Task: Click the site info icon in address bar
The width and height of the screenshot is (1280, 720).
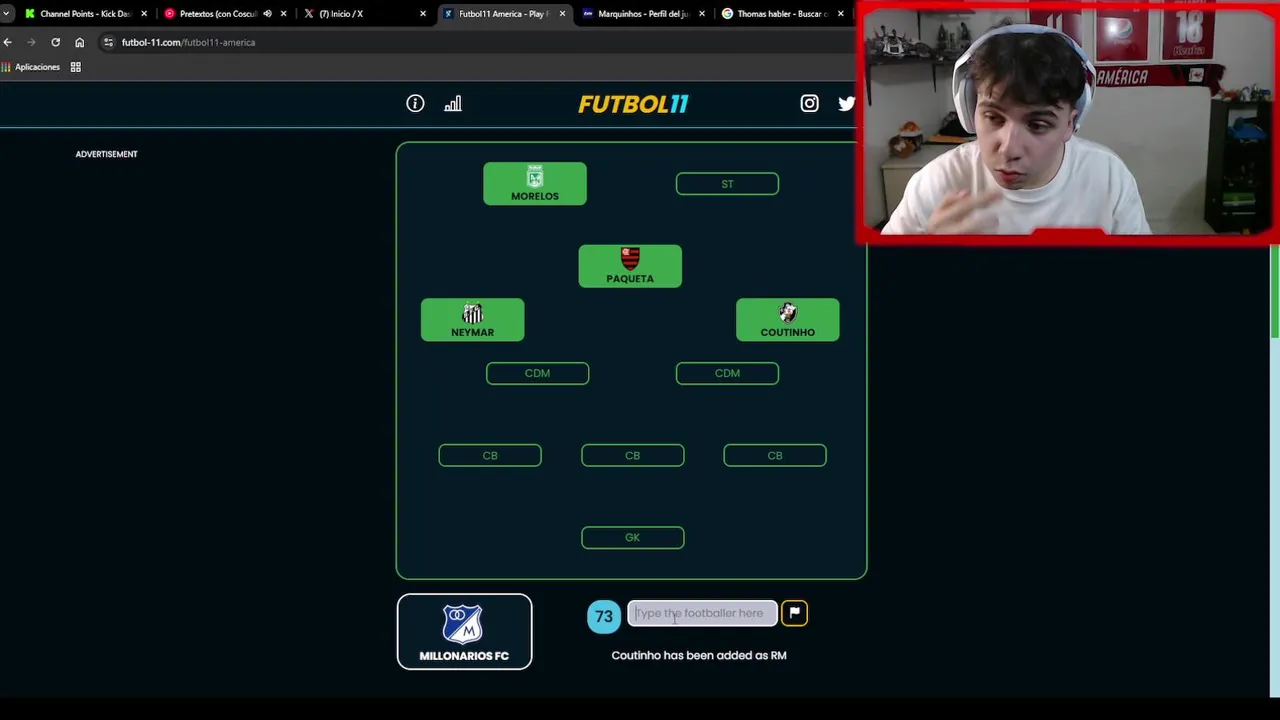Action: point(108,42)
